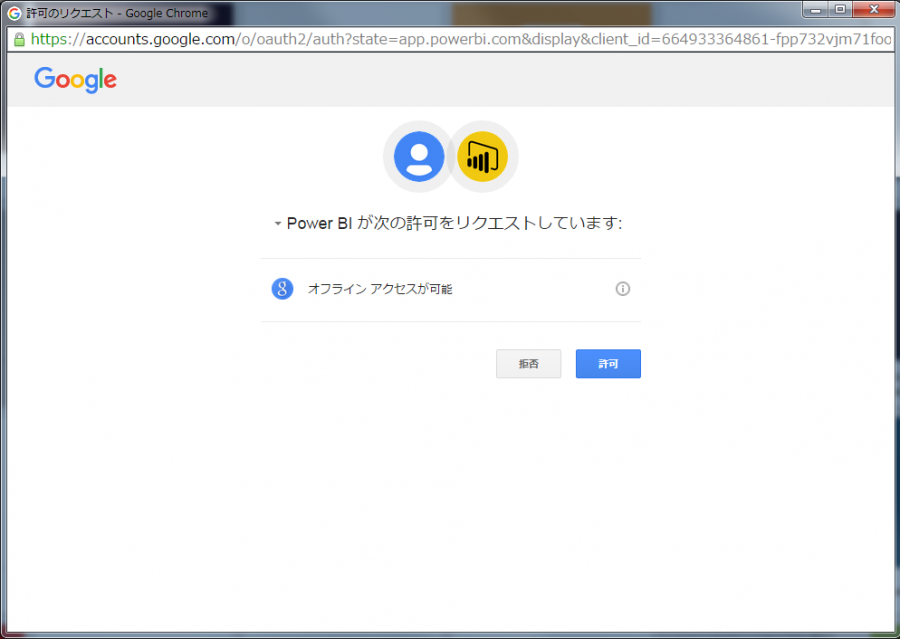900x639 pixels.
Task: Click the yellow Power BI app icon
Action: pyautogui.click(x=482, y=156)
